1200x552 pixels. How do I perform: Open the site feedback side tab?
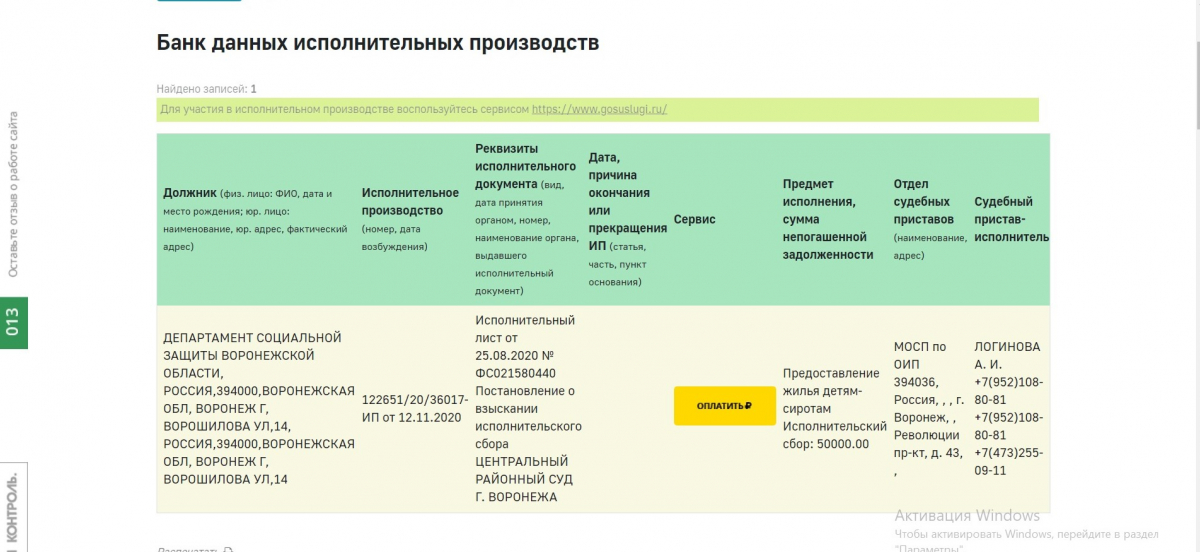(x=13, y=194)
